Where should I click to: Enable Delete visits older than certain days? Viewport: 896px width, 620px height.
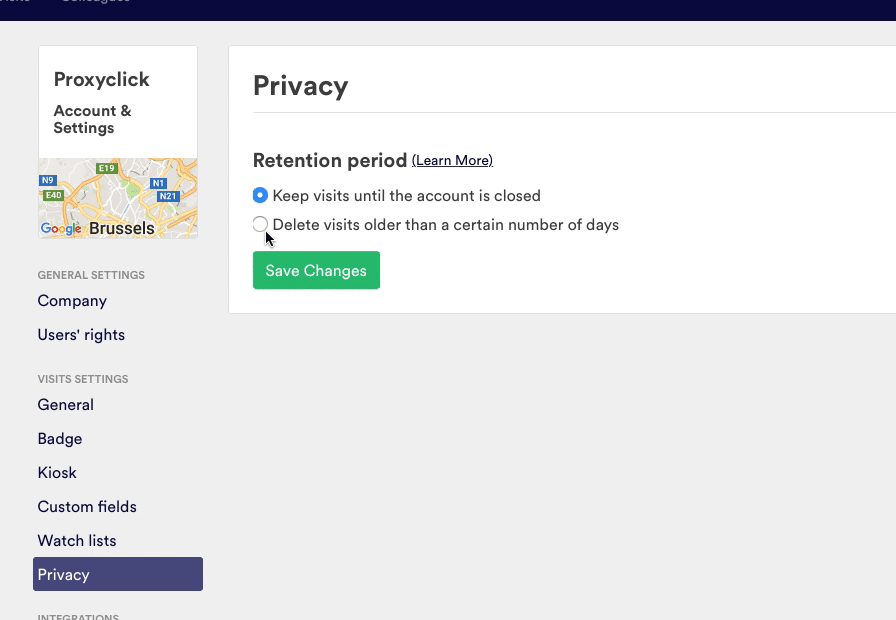coord(260,225)
